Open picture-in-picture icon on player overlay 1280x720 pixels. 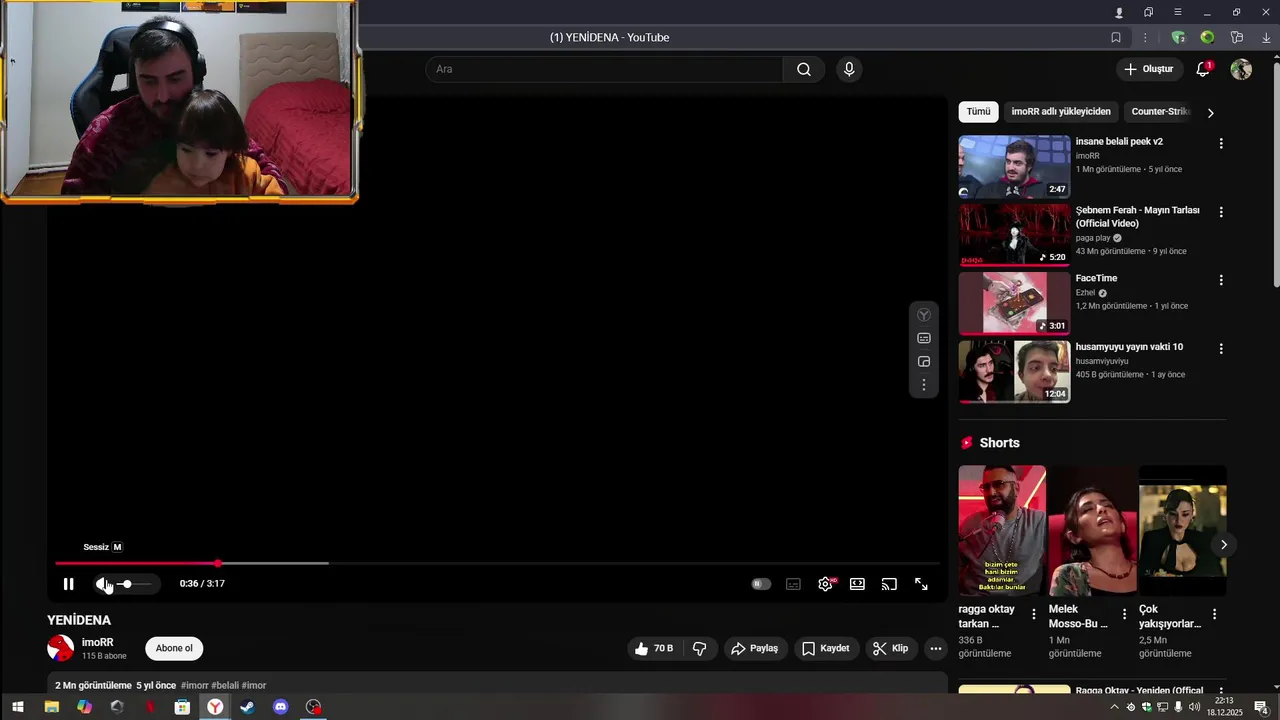[x=924, y=361]
